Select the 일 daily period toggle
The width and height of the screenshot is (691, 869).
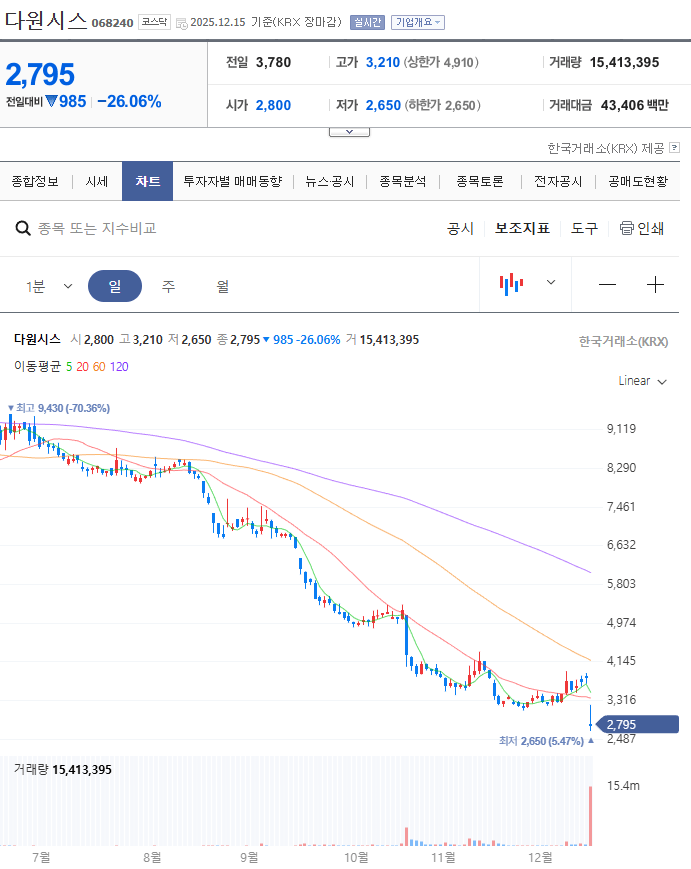pyautogui.click(x=114, y=286)
